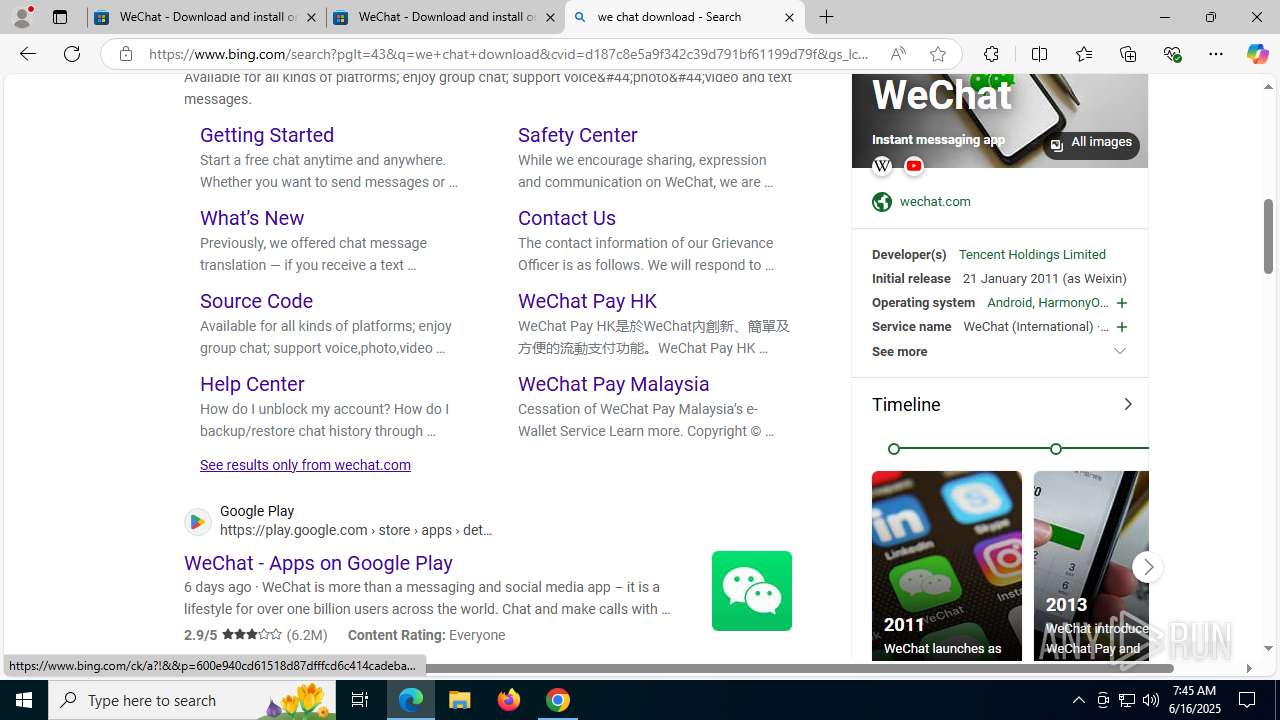This screenshot has width=1280, height=720.
Task: Enable Split screen view
Action: (x=1039, y=54)
